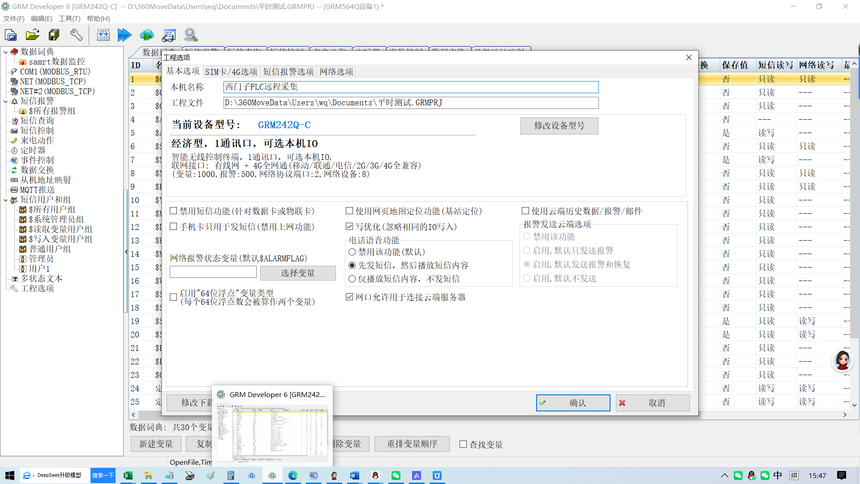860x484 pixels.
Task: Toggle the 查找变量 checkbox
Action: (x=463, y=444)
